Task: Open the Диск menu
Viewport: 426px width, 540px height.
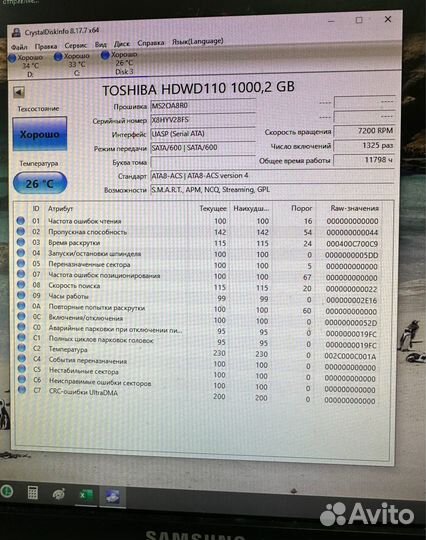Action: click(x=122, y=44)
